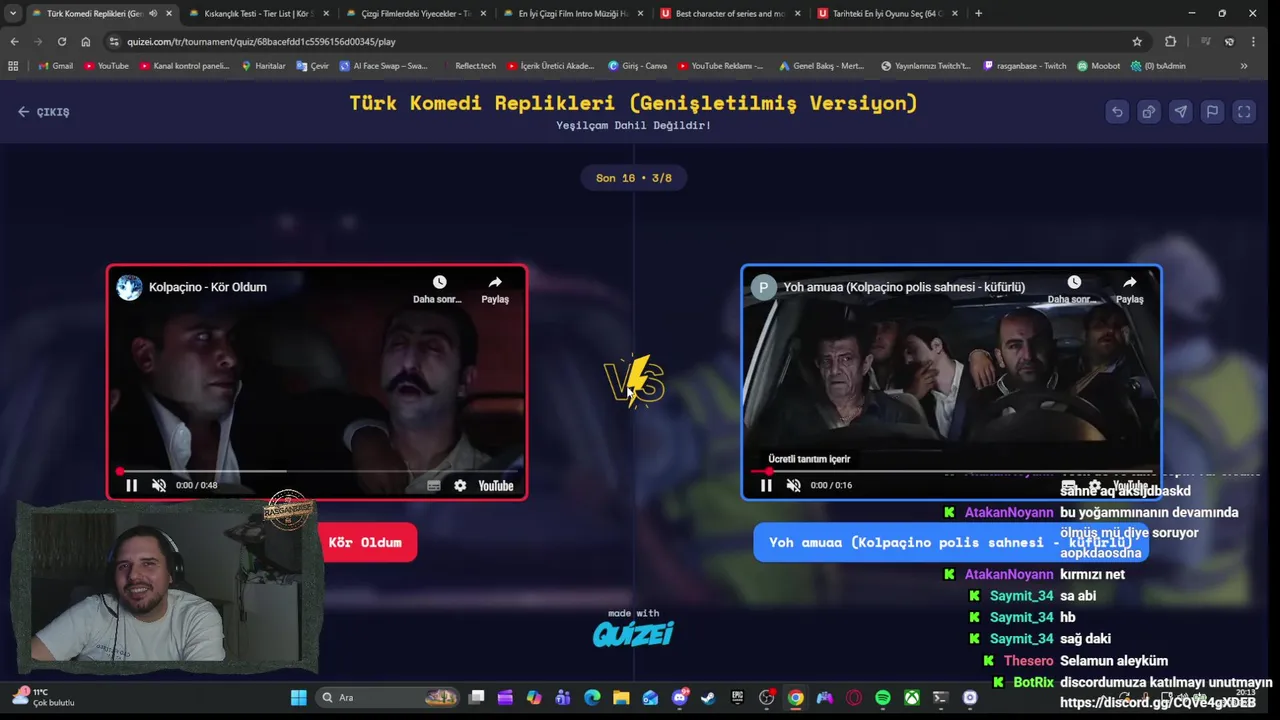This screenshot has width=1280, height=720.
Task: Toggle subtitles on Kör Oldum video
Action: [433, 485]
